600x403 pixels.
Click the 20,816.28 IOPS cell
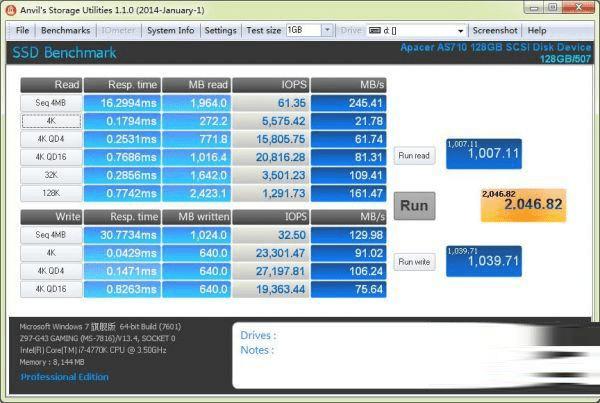[271, 157]
